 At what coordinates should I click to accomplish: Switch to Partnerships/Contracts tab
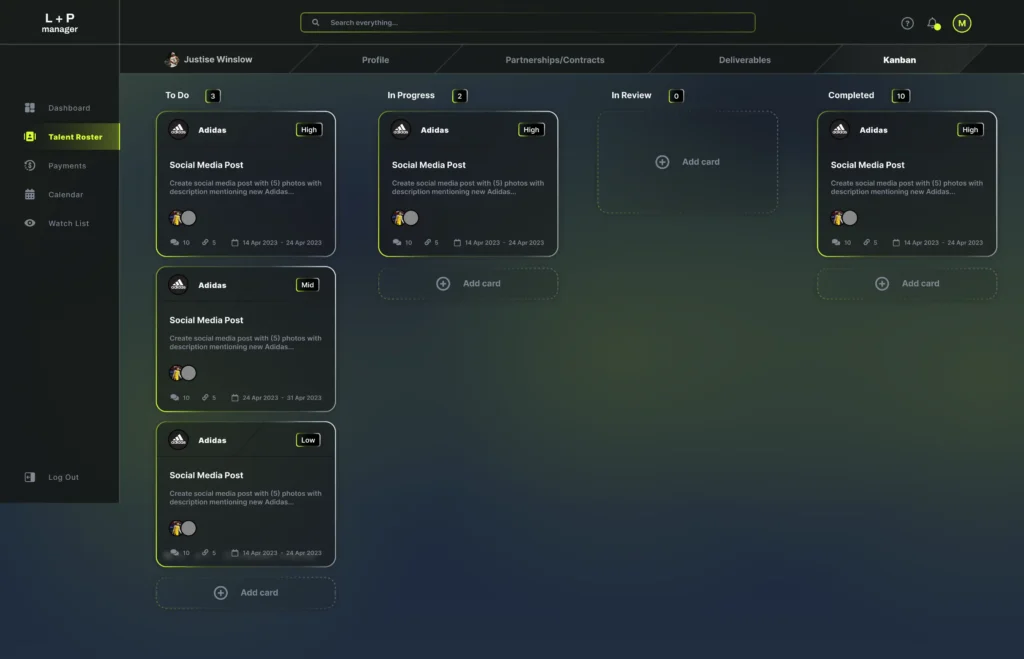[554, 59]
